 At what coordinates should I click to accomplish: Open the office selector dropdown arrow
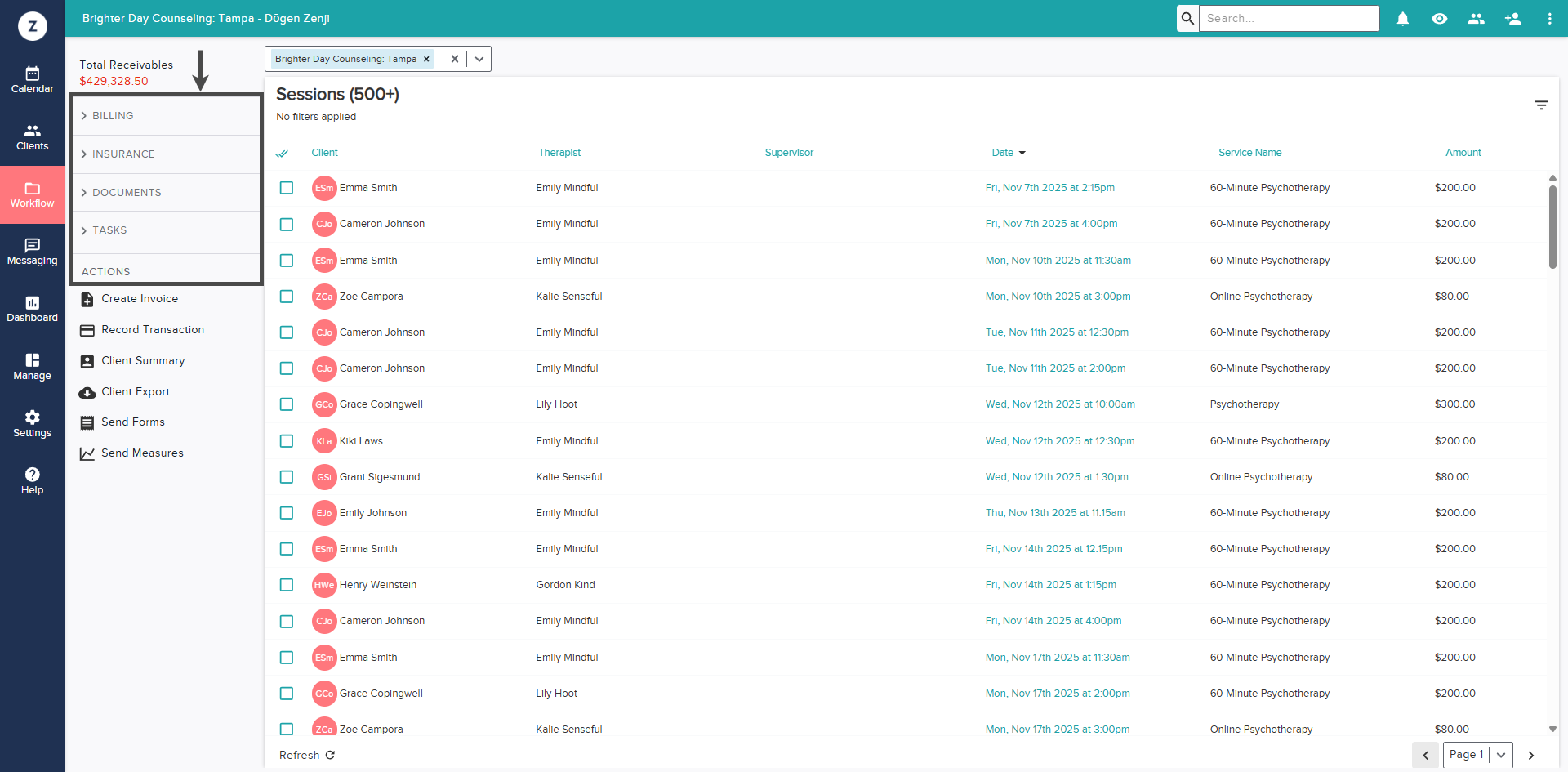pyautogui.click(x=479, y=59)
